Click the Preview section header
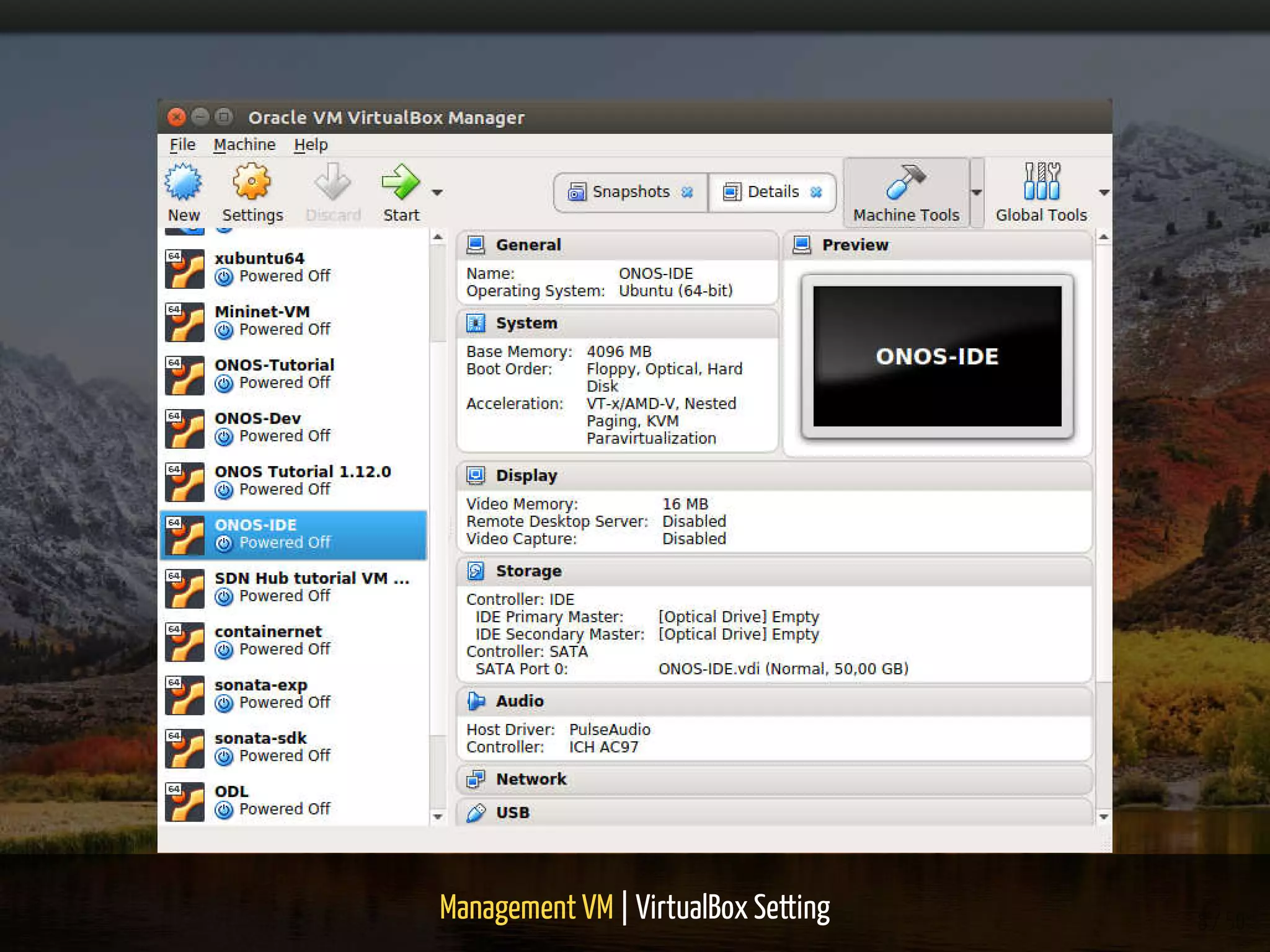This screenshot has width=1270, height=952. click(938, 245)
